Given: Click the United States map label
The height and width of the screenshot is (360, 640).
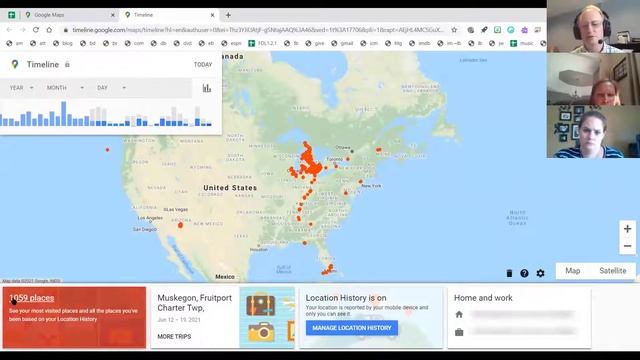Looking at the screenshot, I should coord(230,188).
